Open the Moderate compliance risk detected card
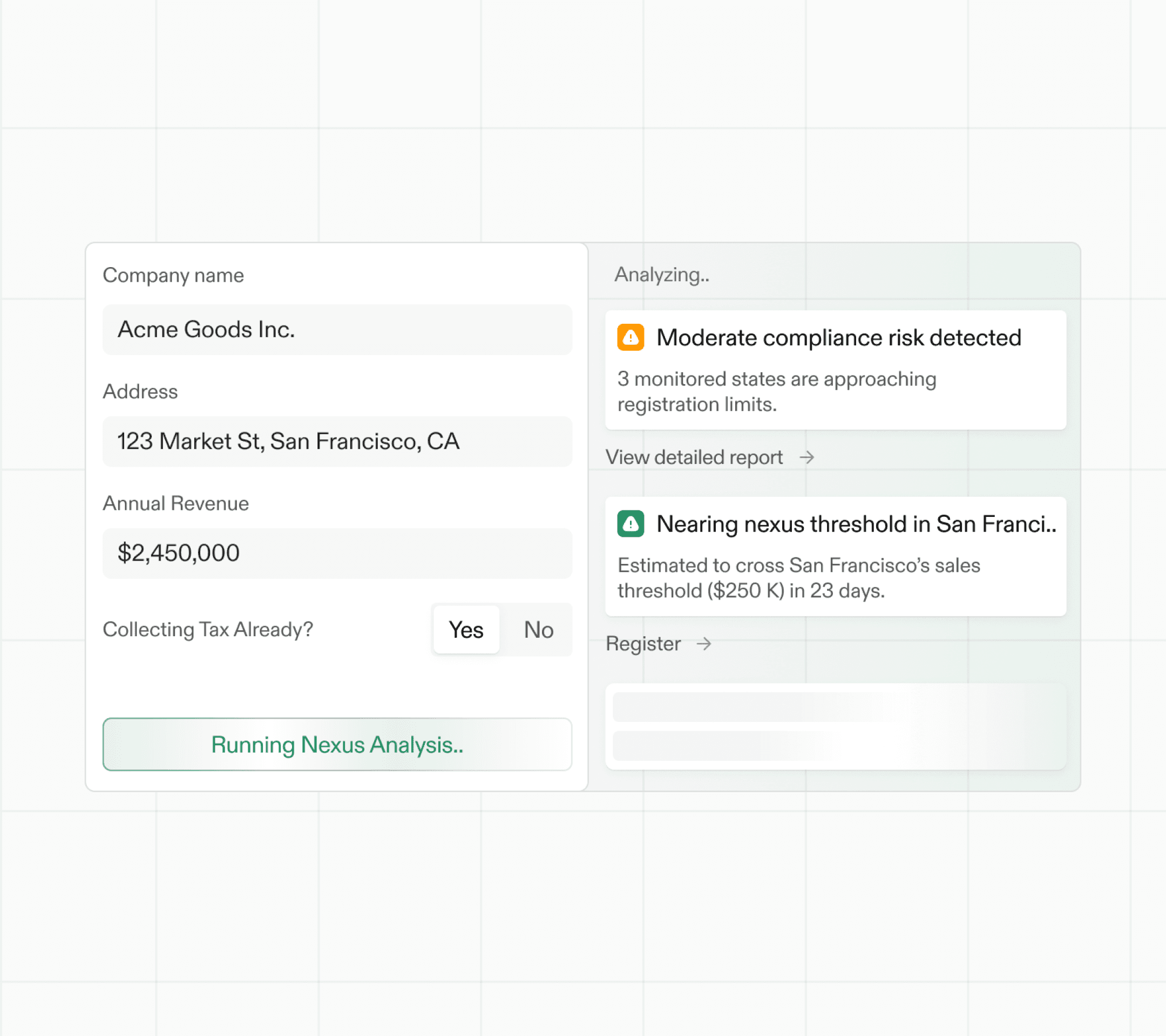The height and width of the screenshot is (1036, 1166). pyautogui.click(x=838, y=338)
